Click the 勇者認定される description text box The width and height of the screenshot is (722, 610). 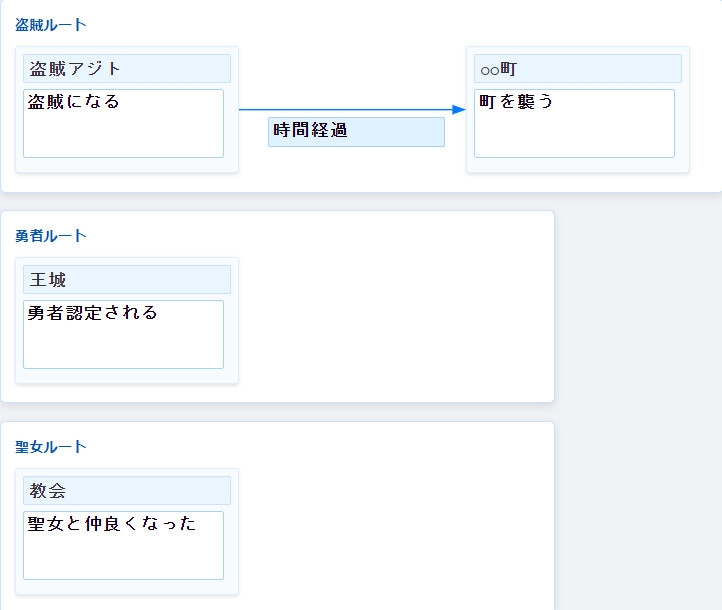(x=123, y=334)
